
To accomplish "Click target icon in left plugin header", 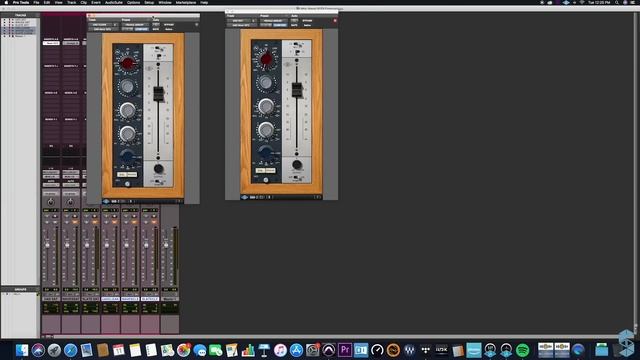I will 197,24.
